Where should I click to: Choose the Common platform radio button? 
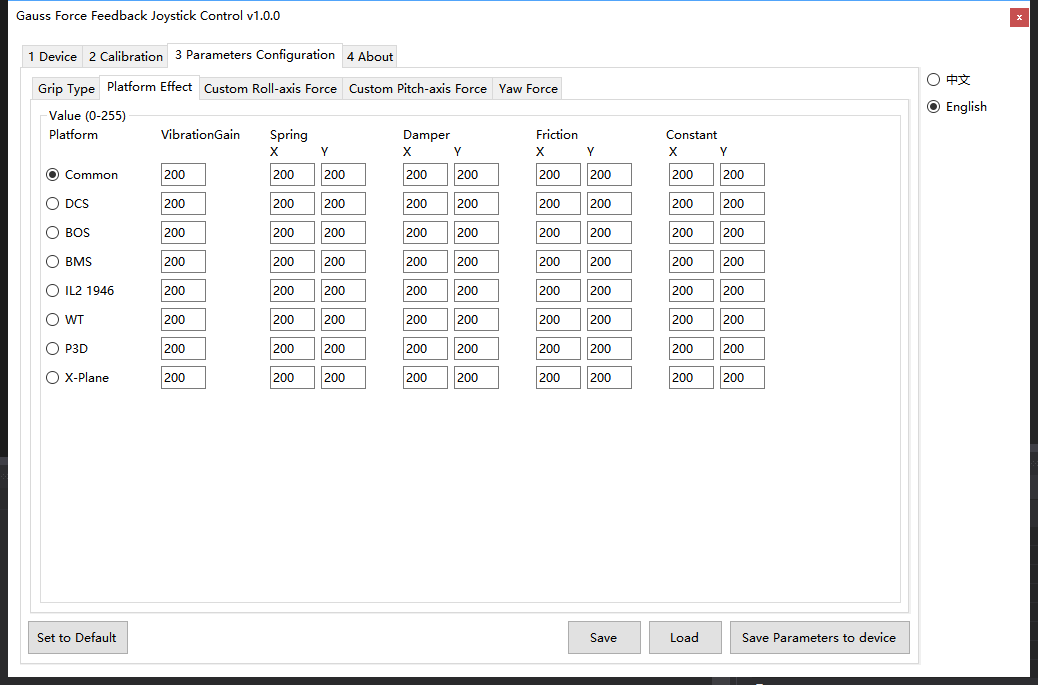click(81, 175)
